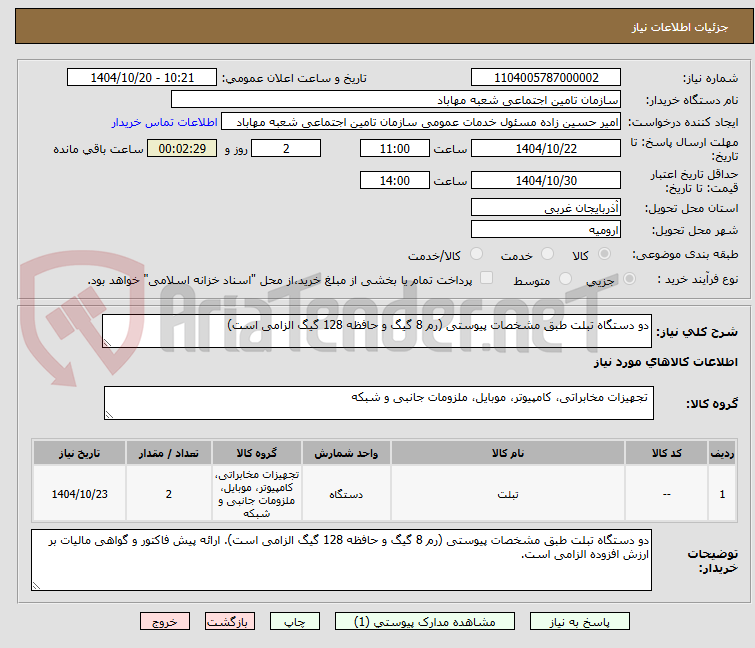This screenshot has height=648, width=755.
Task: Click the شماره نیاز field 1104005787000002
Action: point(546,78)
